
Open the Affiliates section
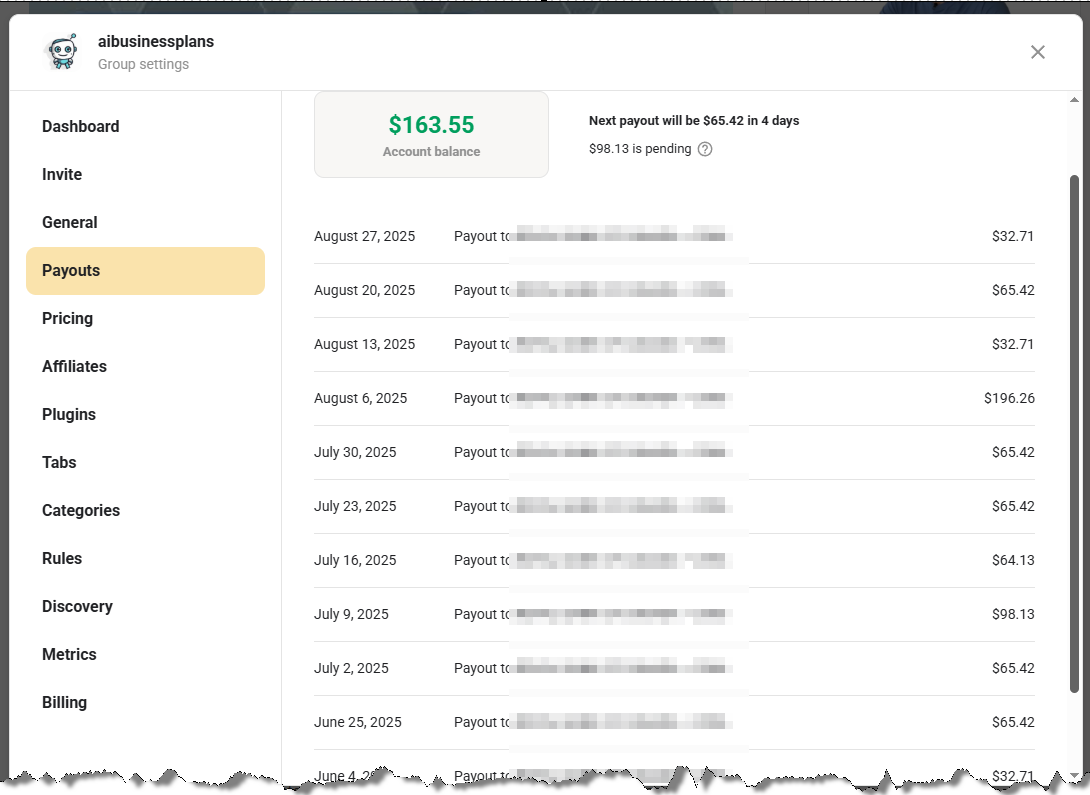[x=74, y=367]
